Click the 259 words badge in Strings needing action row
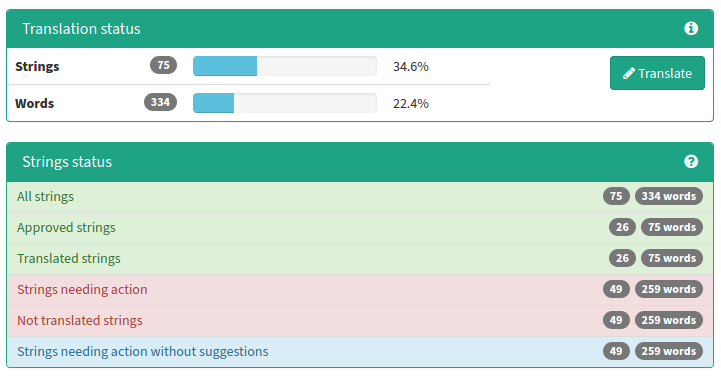Image resolution: width=721 pixels, height=378 pixels. pos(669,289)
